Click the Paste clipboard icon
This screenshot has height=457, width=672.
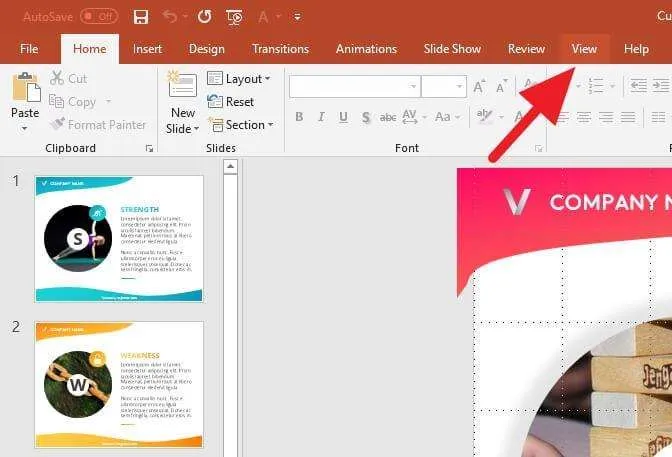(x=26, y=88)
